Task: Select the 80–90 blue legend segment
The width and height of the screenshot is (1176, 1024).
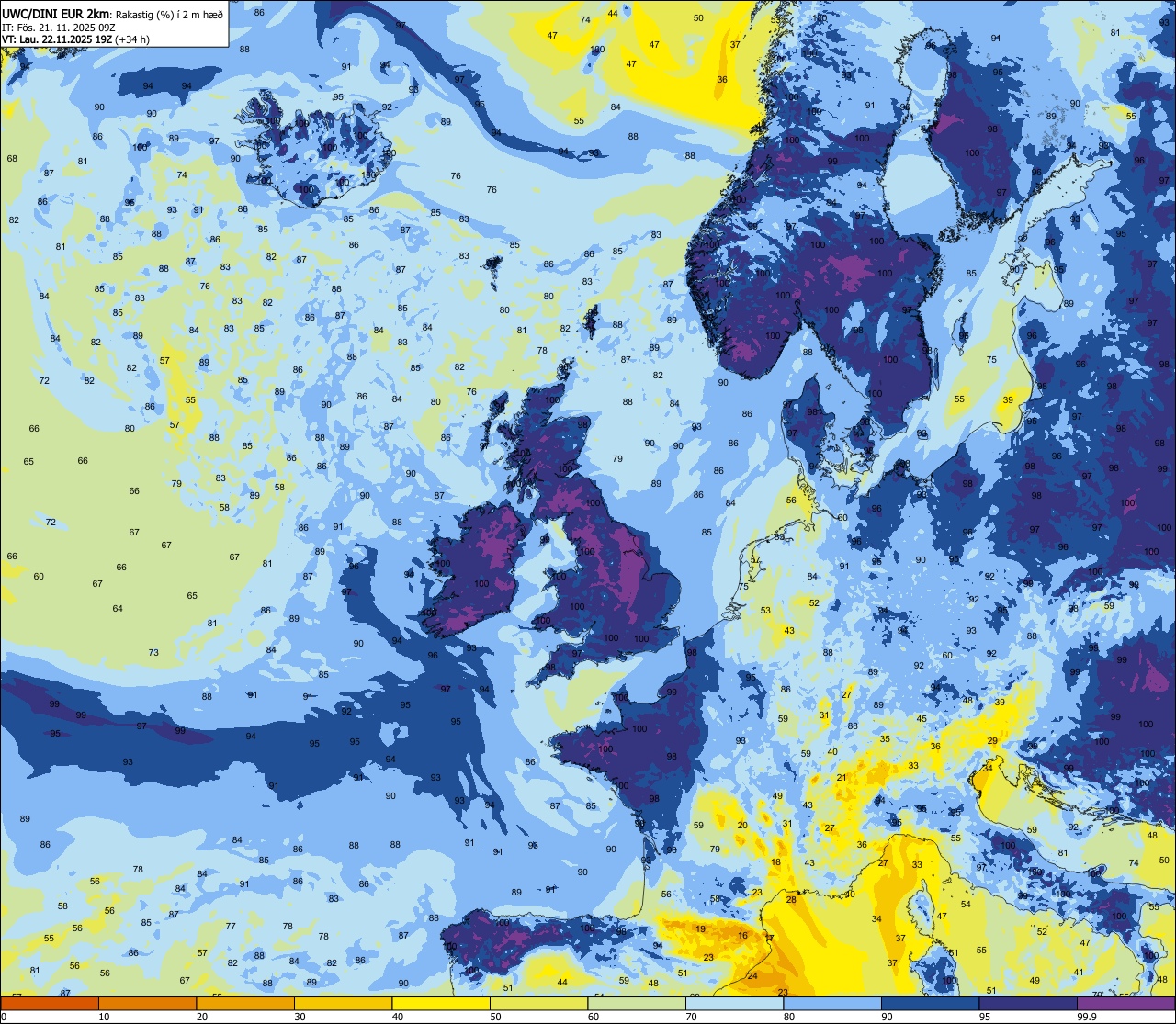Action: click(x=832, y=1003)
